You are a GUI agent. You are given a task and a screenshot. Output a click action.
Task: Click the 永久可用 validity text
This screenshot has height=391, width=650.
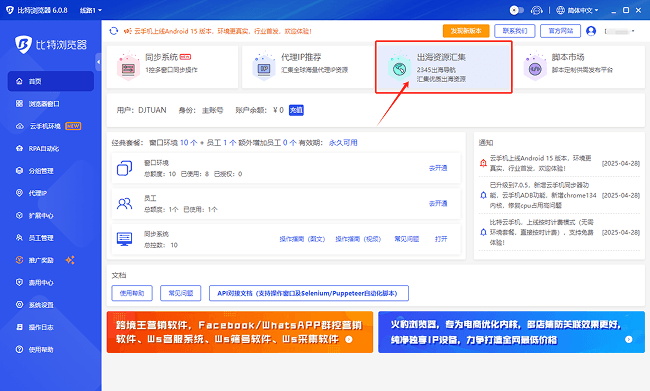tap(343, 143)
